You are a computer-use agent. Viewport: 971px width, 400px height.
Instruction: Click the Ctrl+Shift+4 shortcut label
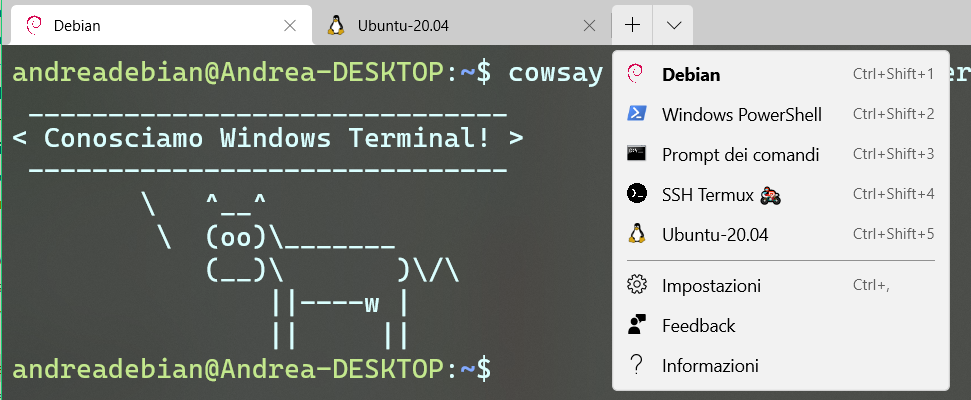click(893, 194)
